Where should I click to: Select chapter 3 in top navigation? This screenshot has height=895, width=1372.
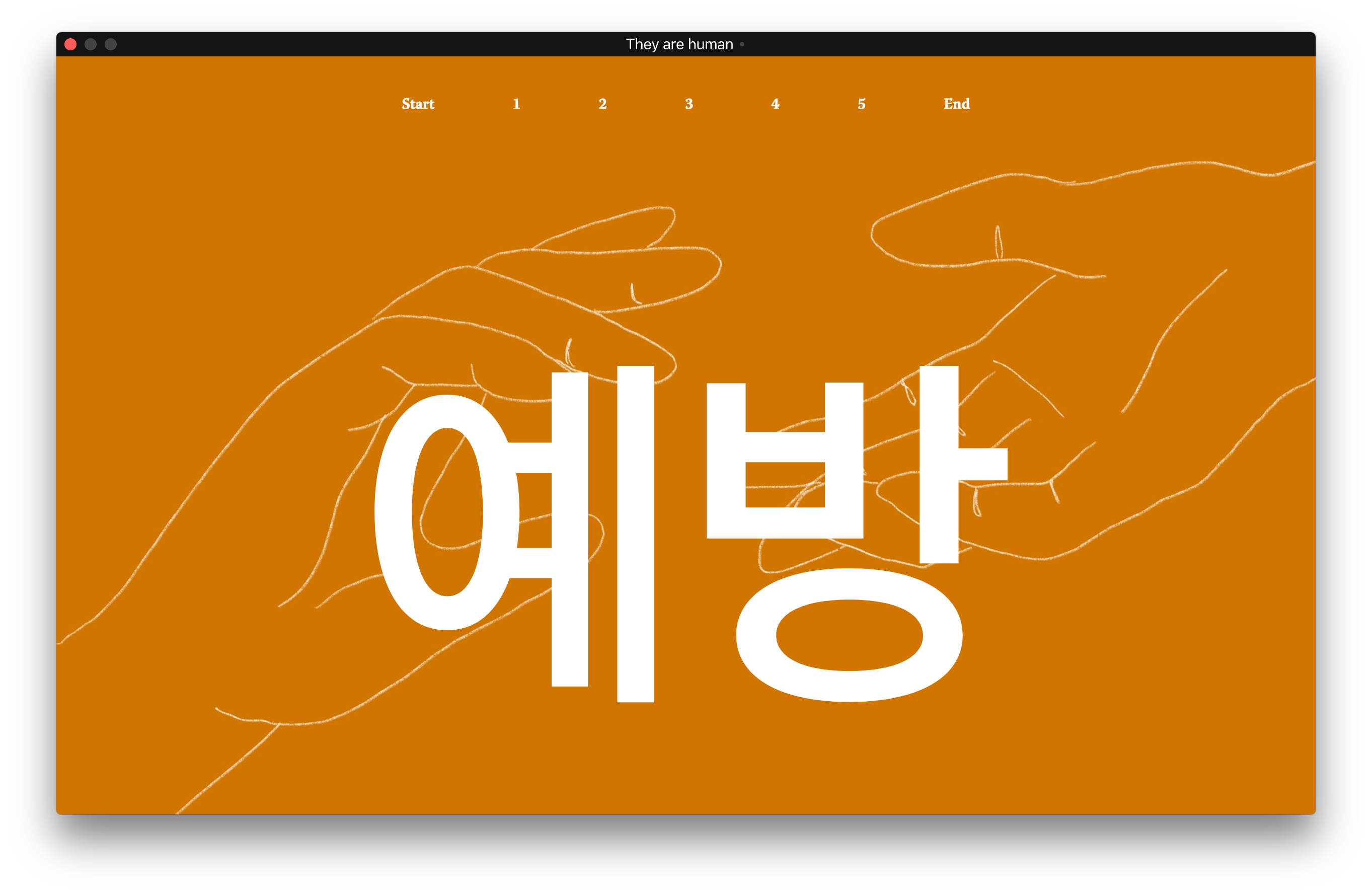pyautogui.click(x=689, y=104)
